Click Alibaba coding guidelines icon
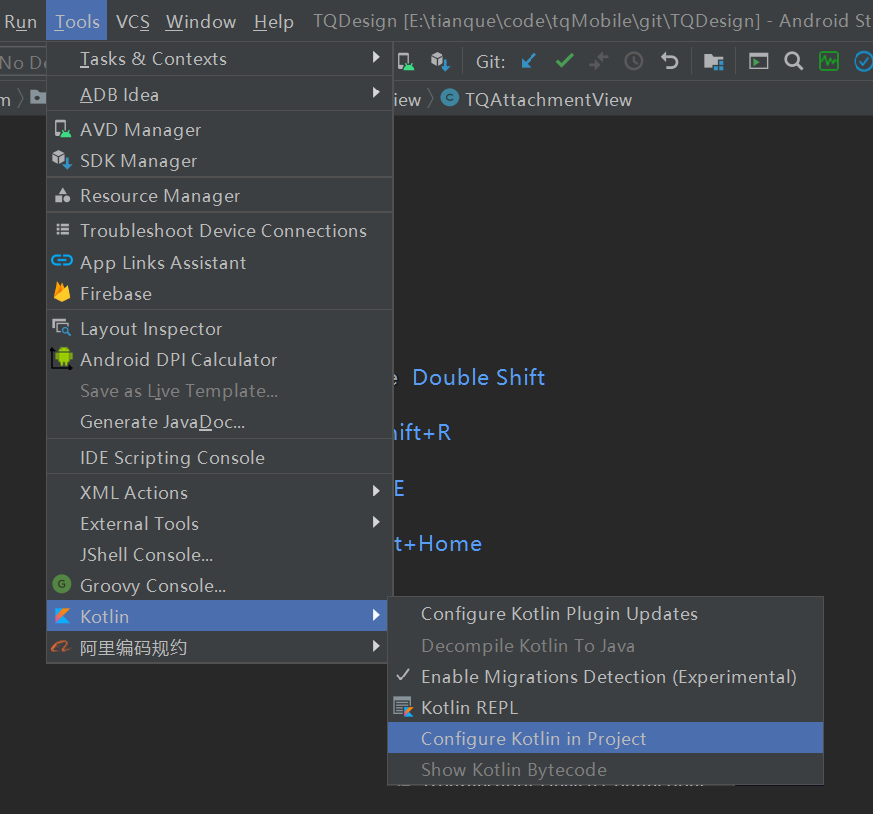The image size is (873, 814). (x=61, y=646)
